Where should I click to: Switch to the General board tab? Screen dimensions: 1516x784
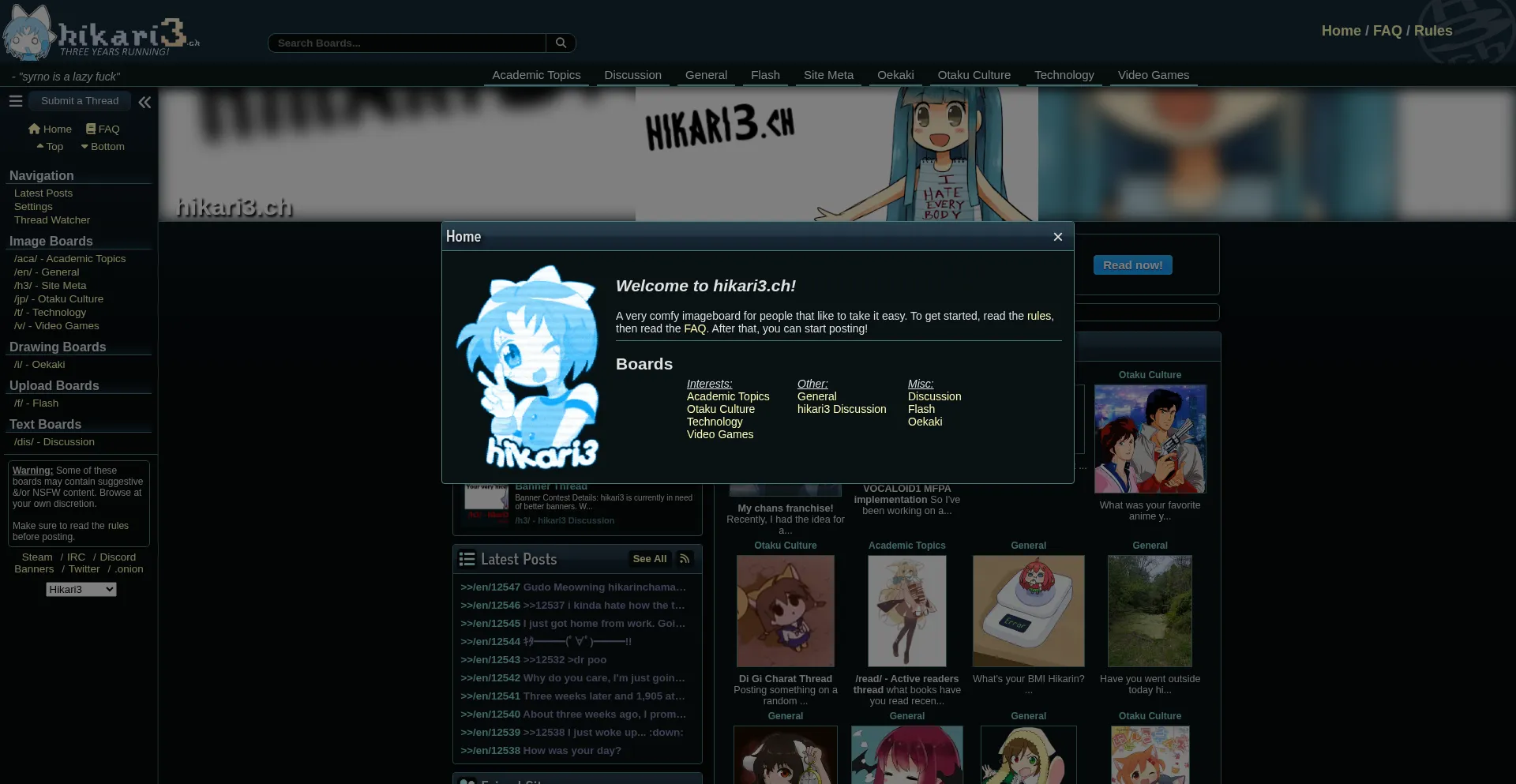(706, 75)
